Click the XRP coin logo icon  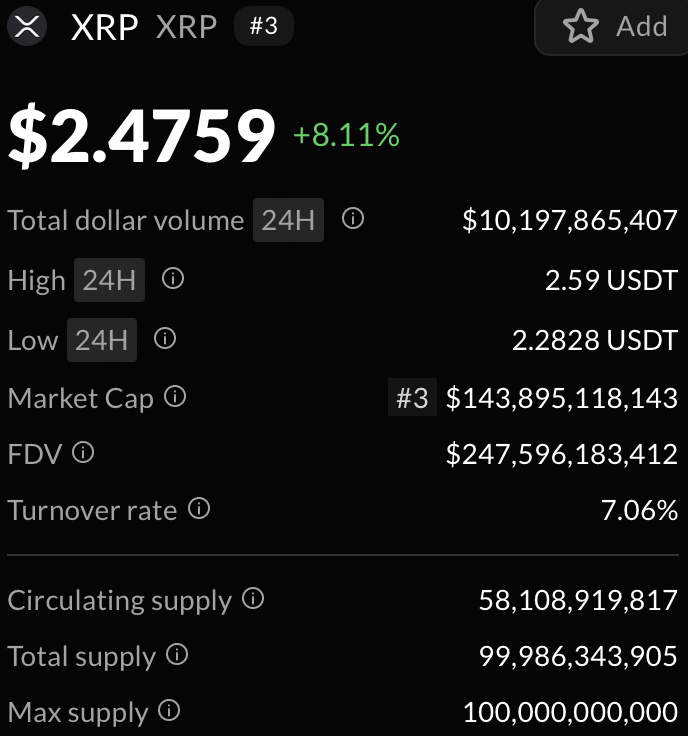(x=28, y=26)
